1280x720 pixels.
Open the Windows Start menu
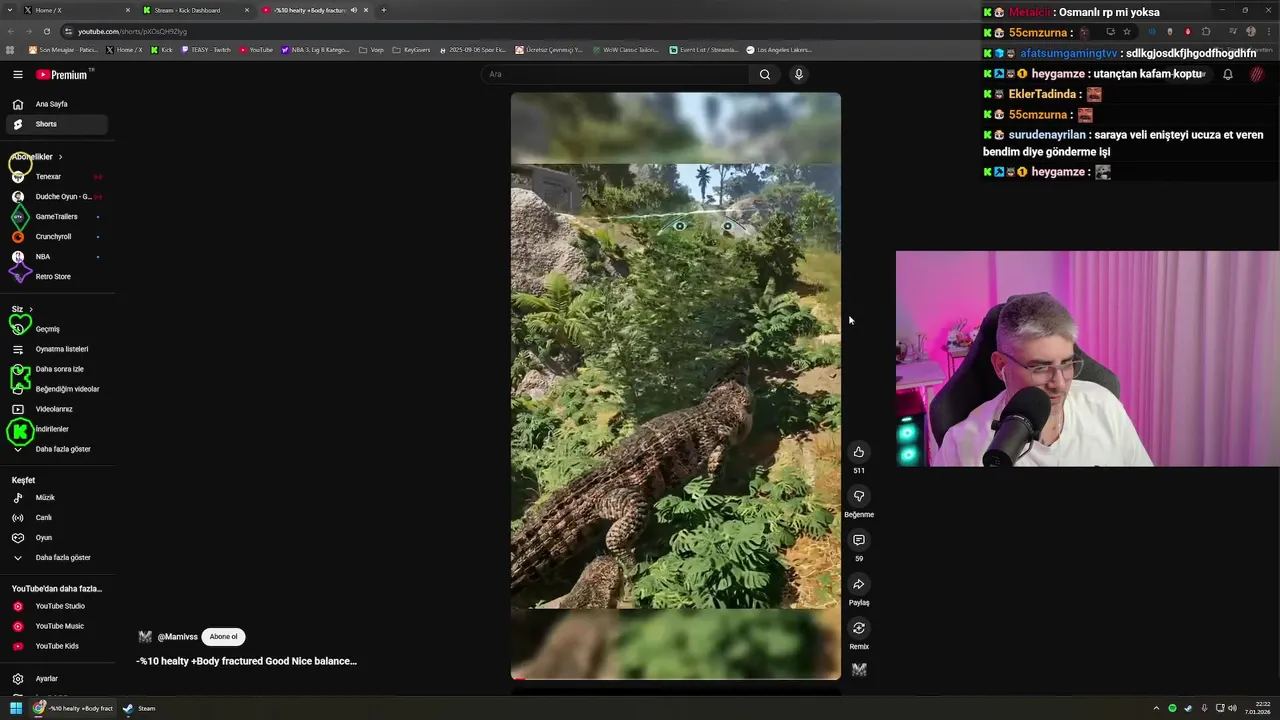point(16,708)
